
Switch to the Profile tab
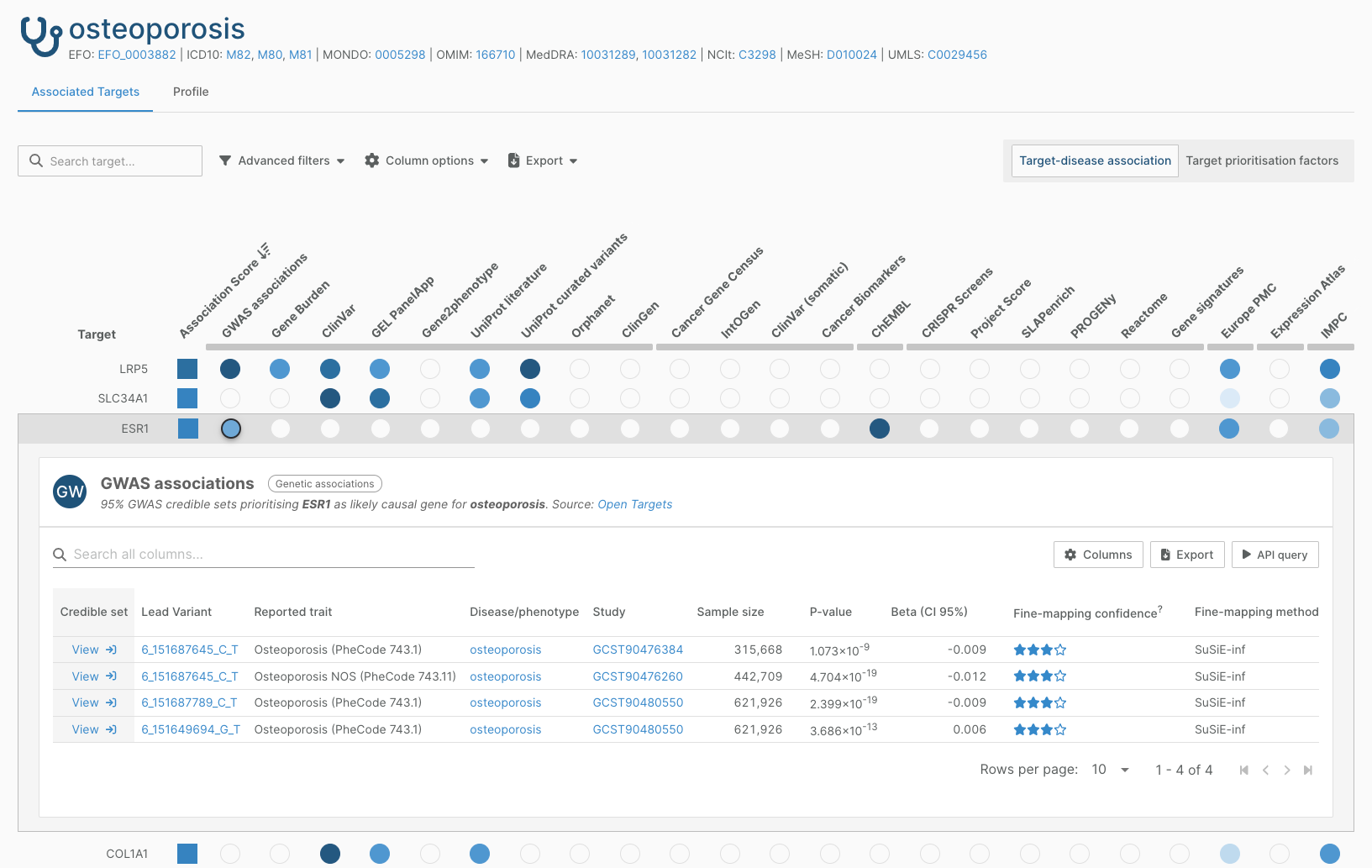click(191, 92)
